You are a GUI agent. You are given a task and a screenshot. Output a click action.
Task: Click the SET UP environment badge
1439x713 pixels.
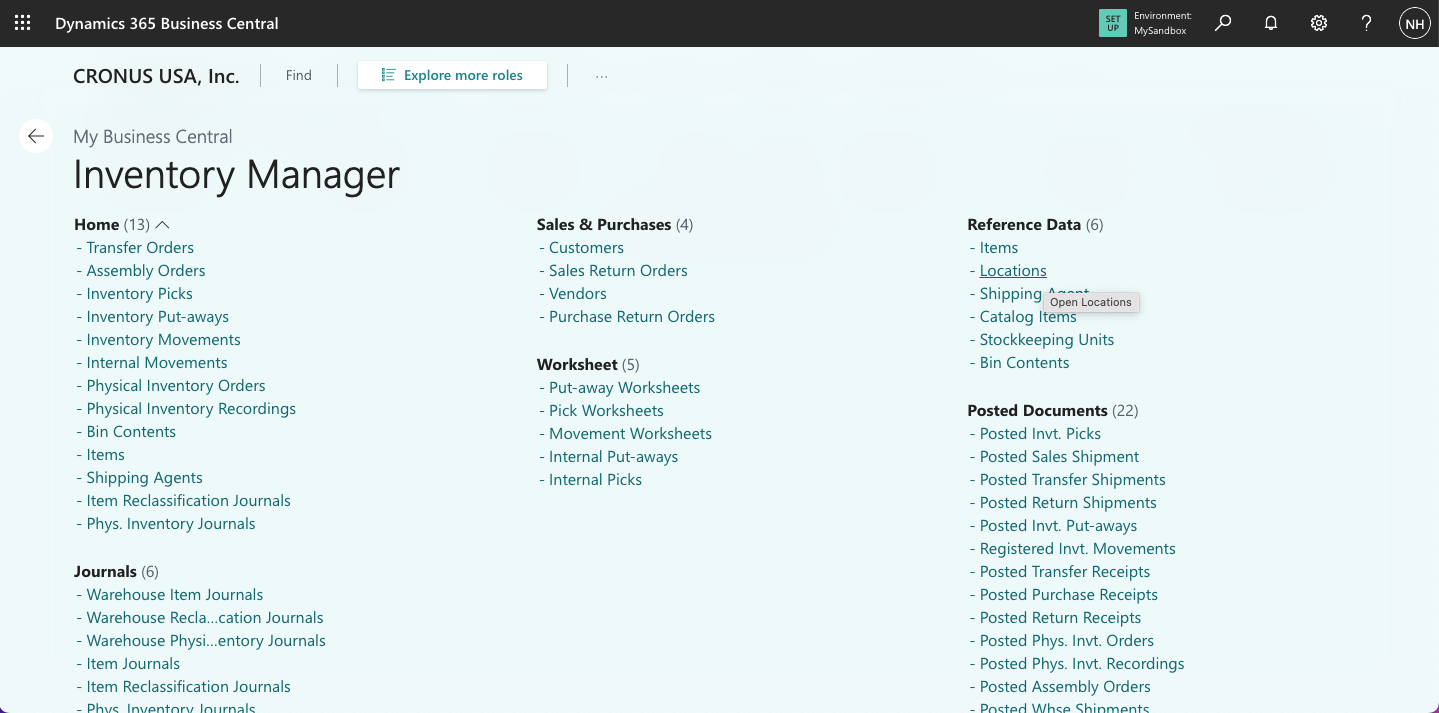pos(1112,23)
